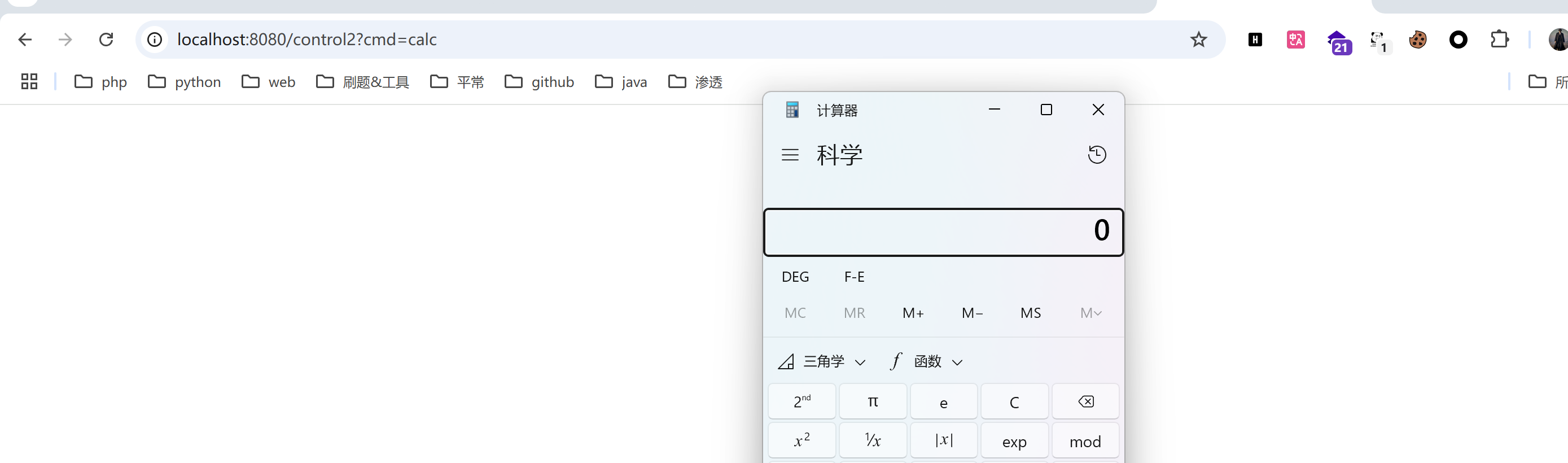
Task: Open the apps grid shortcut
Action: click(x=29, y=82)
